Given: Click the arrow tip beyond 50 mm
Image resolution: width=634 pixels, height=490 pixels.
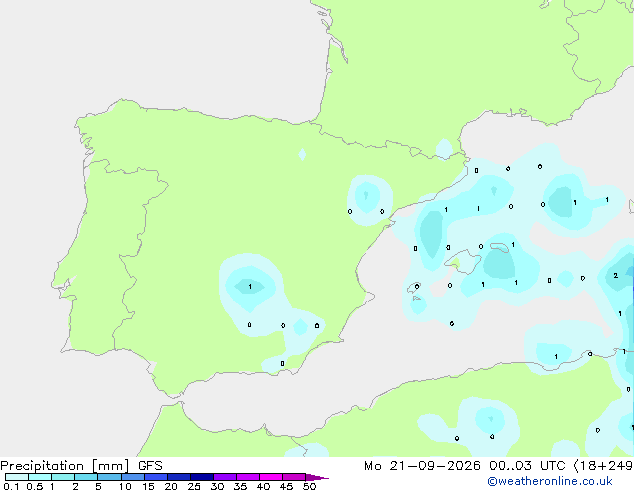Looking at the screenshot, I should point(317,477).
